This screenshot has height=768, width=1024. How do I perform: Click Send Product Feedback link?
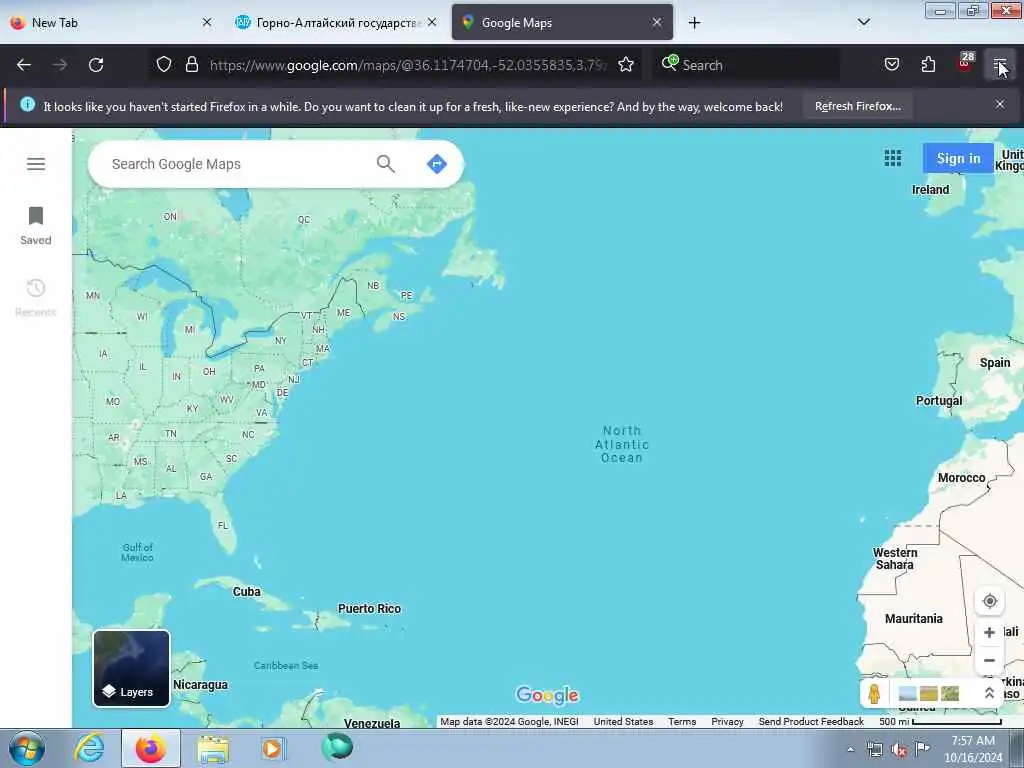click(x=811, y=722)
